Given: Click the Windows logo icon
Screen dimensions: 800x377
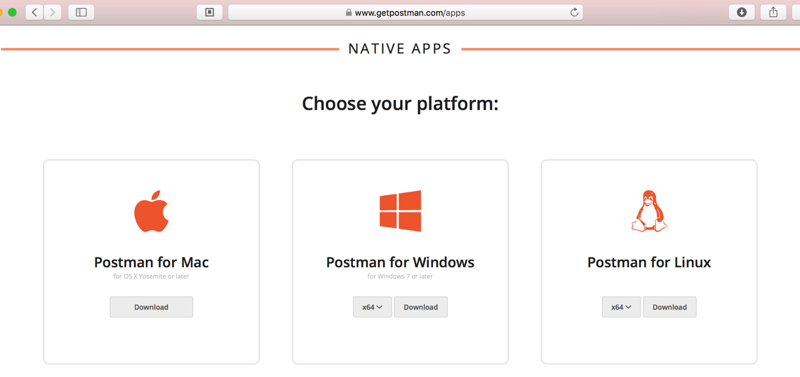Looking at the screenshot, I should pos(400,211).
